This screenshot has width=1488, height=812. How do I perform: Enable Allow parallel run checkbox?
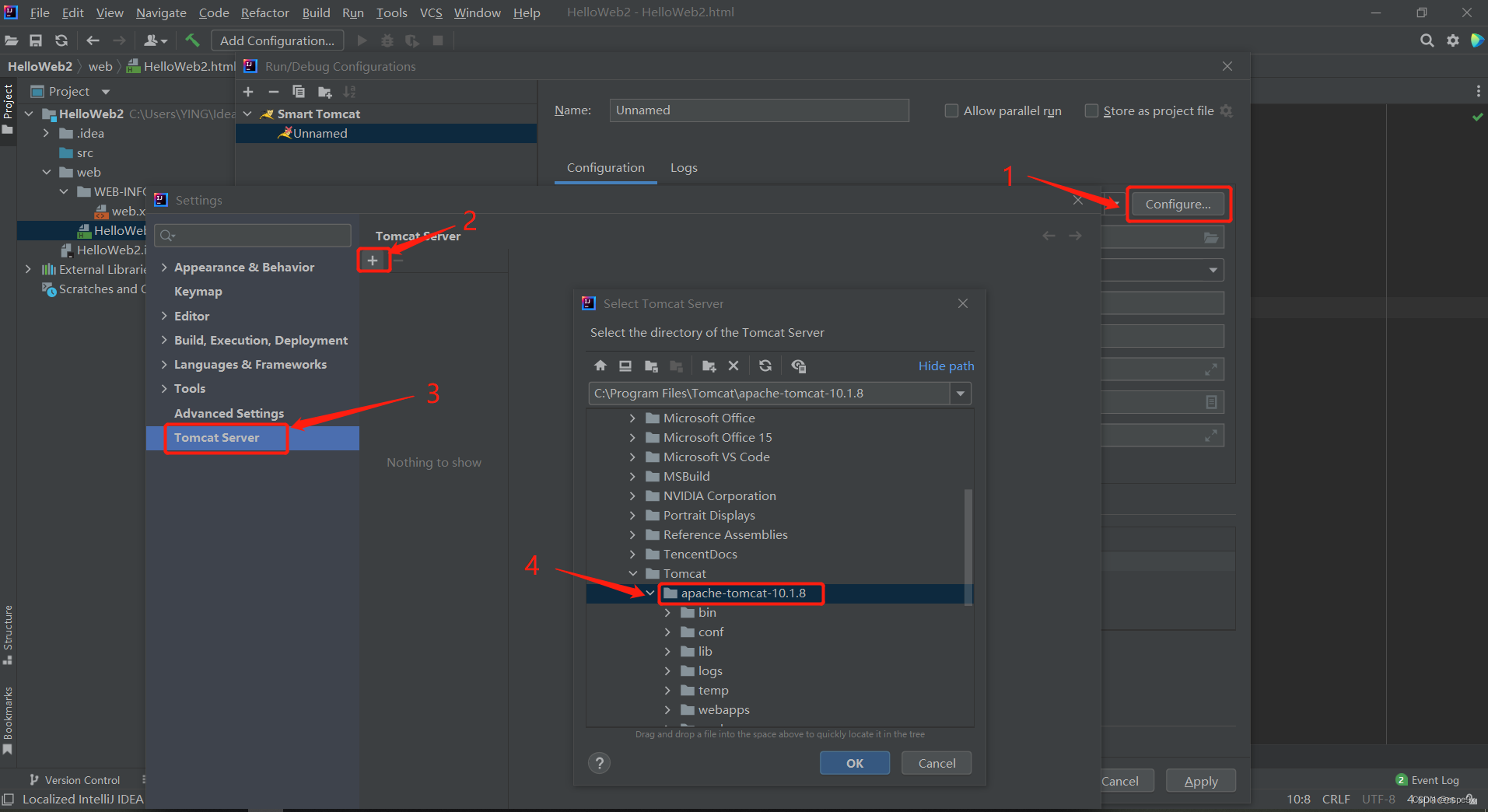tap(951, 110)
